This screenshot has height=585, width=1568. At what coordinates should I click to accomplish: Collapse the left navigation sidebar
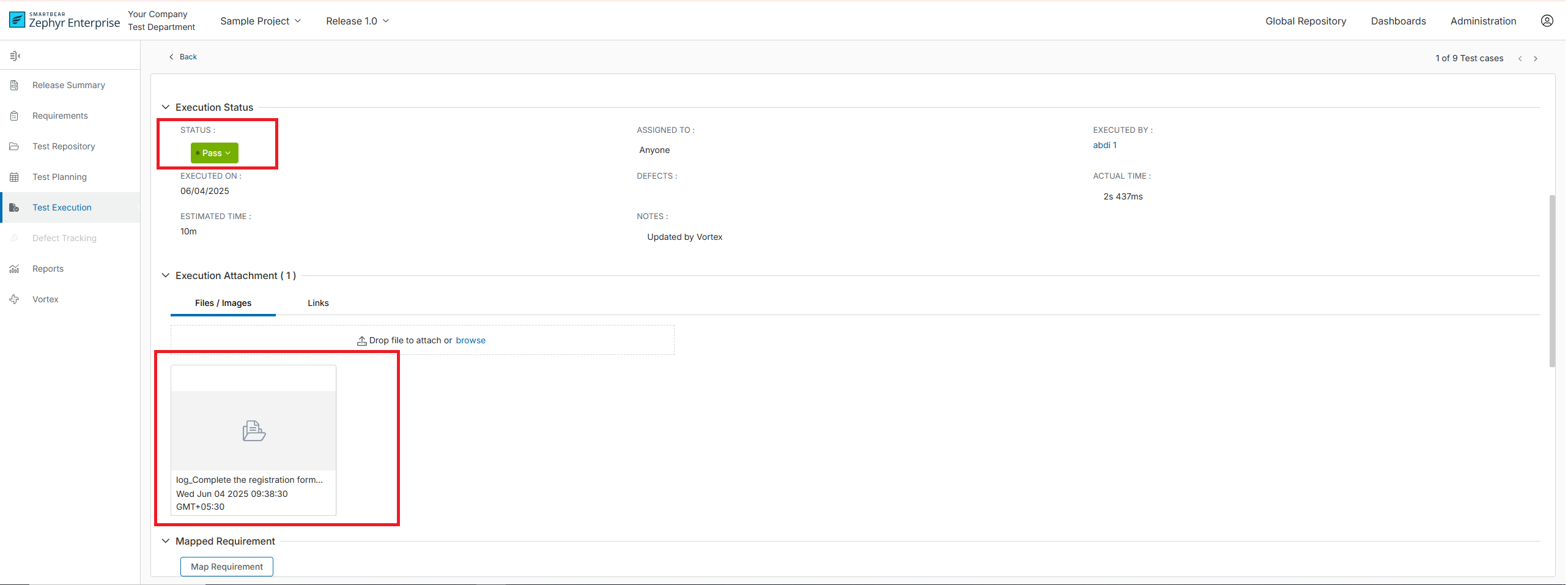pos(15,55)
